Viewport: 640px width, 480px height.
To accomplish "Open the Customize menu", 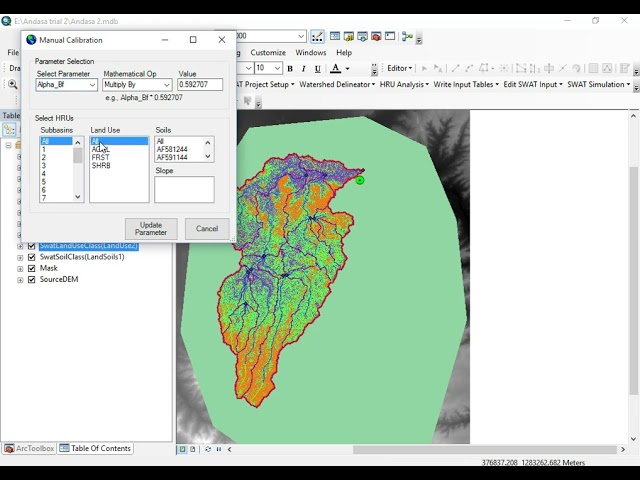I will pos(268,53).
